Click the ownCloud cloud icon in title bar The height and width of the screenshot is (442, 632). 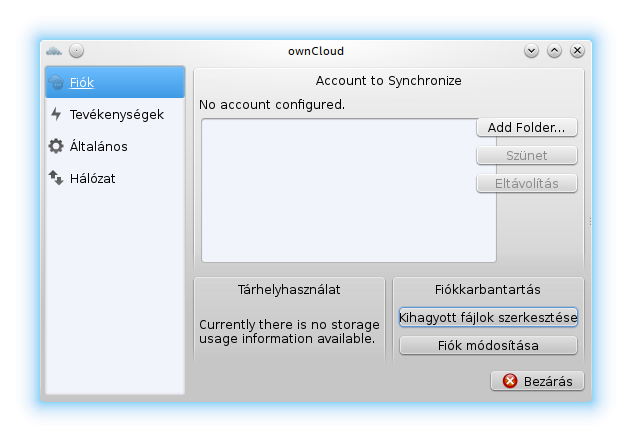click(x=54, y=51)
